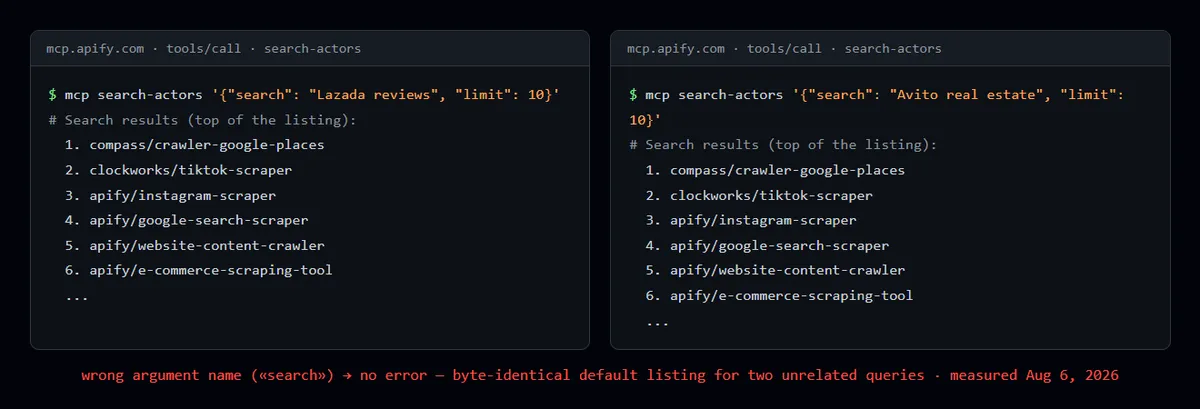
Task: Select "6. apify/e-commerce-scraping-tool" in left panel
Action: (x=198, y=270)
